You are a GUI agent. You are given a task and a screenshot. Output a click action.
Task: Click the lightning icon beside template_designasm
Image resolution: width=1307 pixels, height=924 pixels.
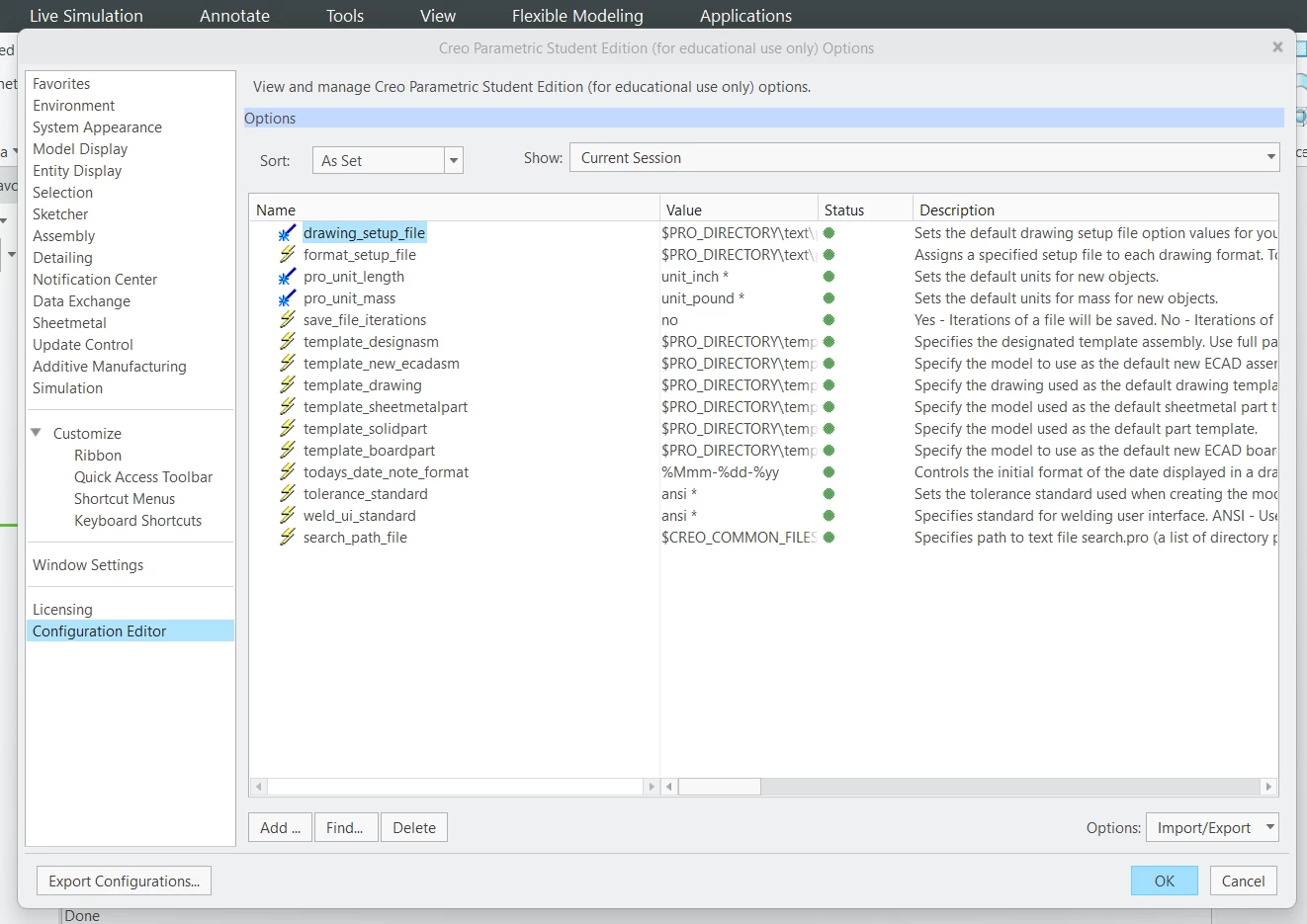(x=287, y=342)
